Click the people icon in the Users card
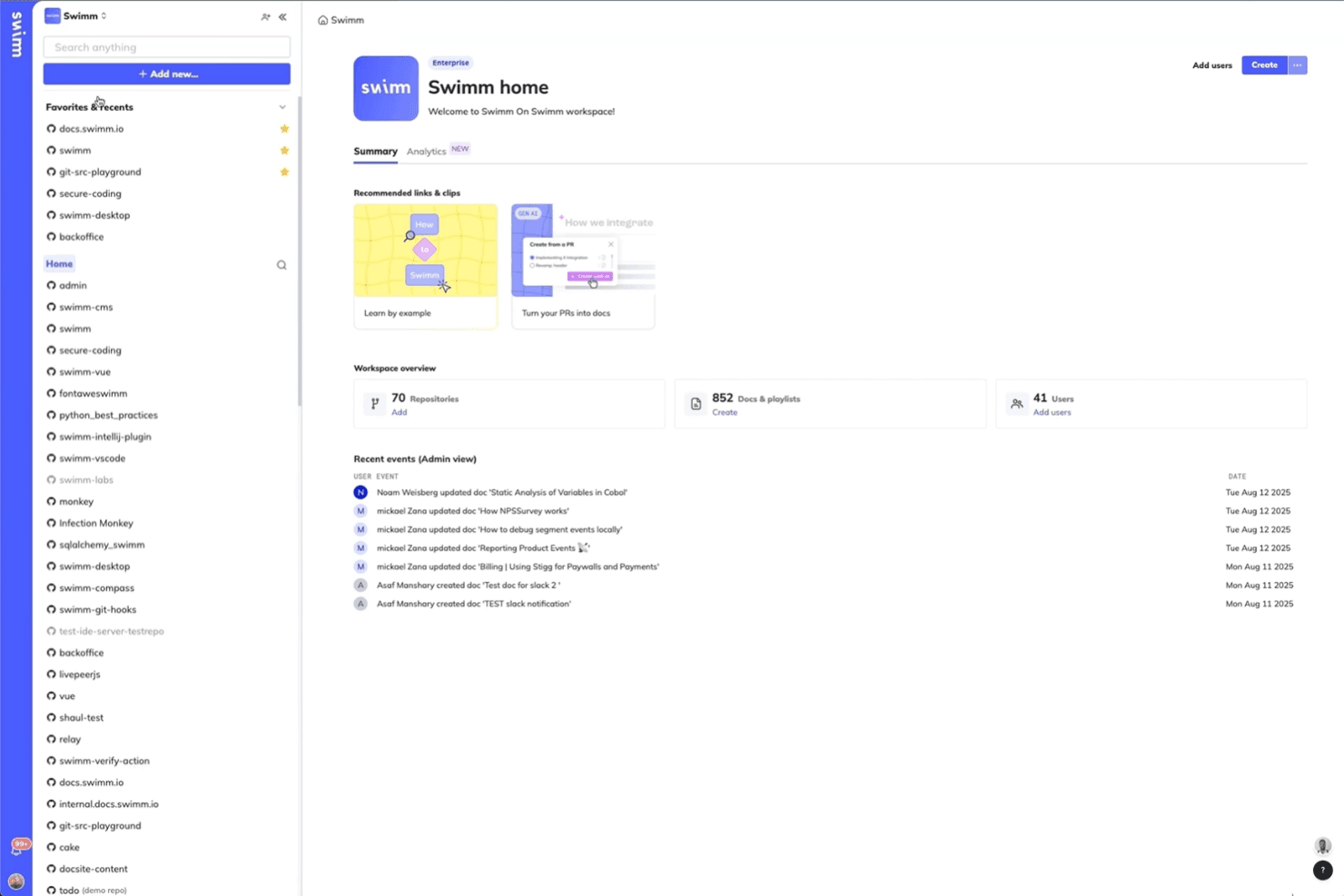This screenshot has height=896, width=1344. pyautogui.click(x=1017, y=404)
